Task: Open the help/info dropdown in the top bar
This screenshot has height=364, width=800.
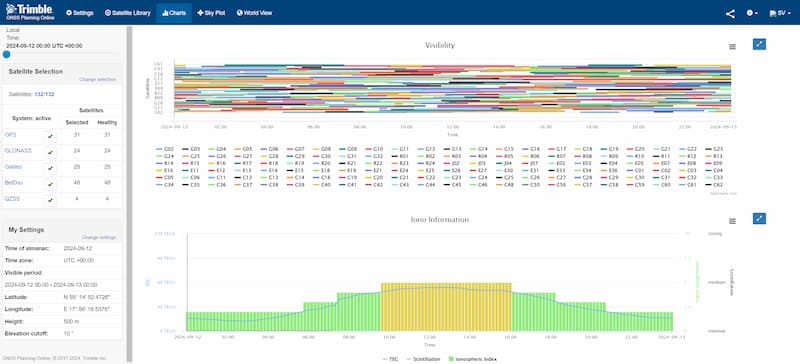Action: (752, 13)
